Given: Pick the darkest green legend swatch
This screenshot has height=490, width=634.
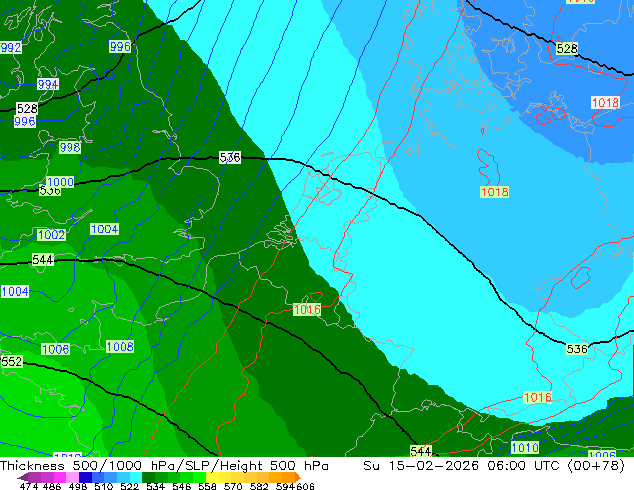Looking at the screenshot, I should pos(149,477).
